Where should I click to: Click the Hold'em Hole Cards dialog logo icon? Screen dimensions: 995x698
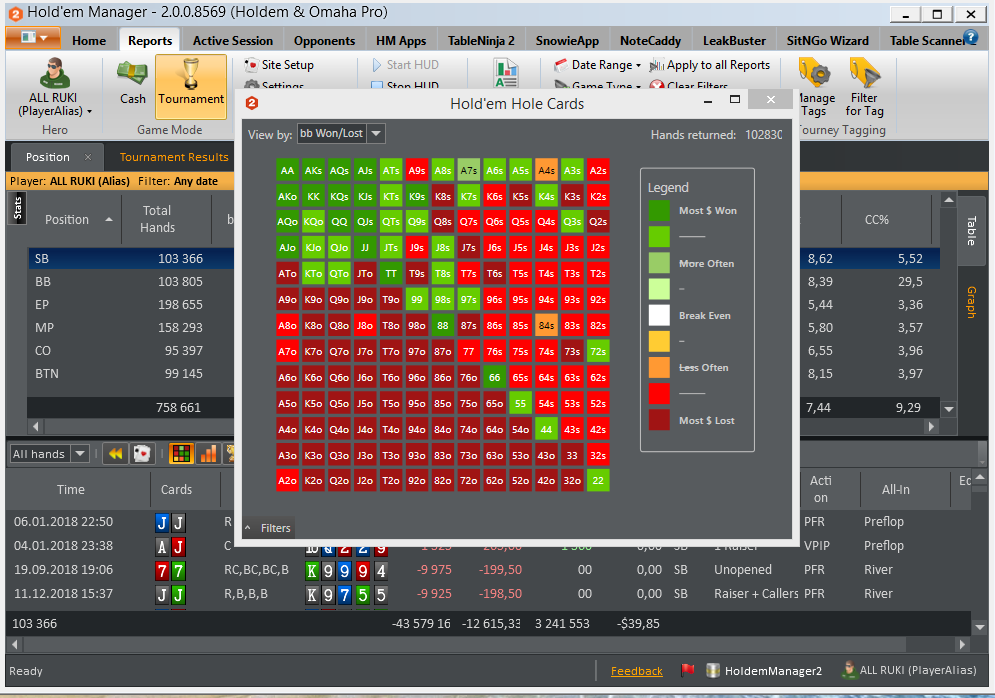(x=252, y=103)
